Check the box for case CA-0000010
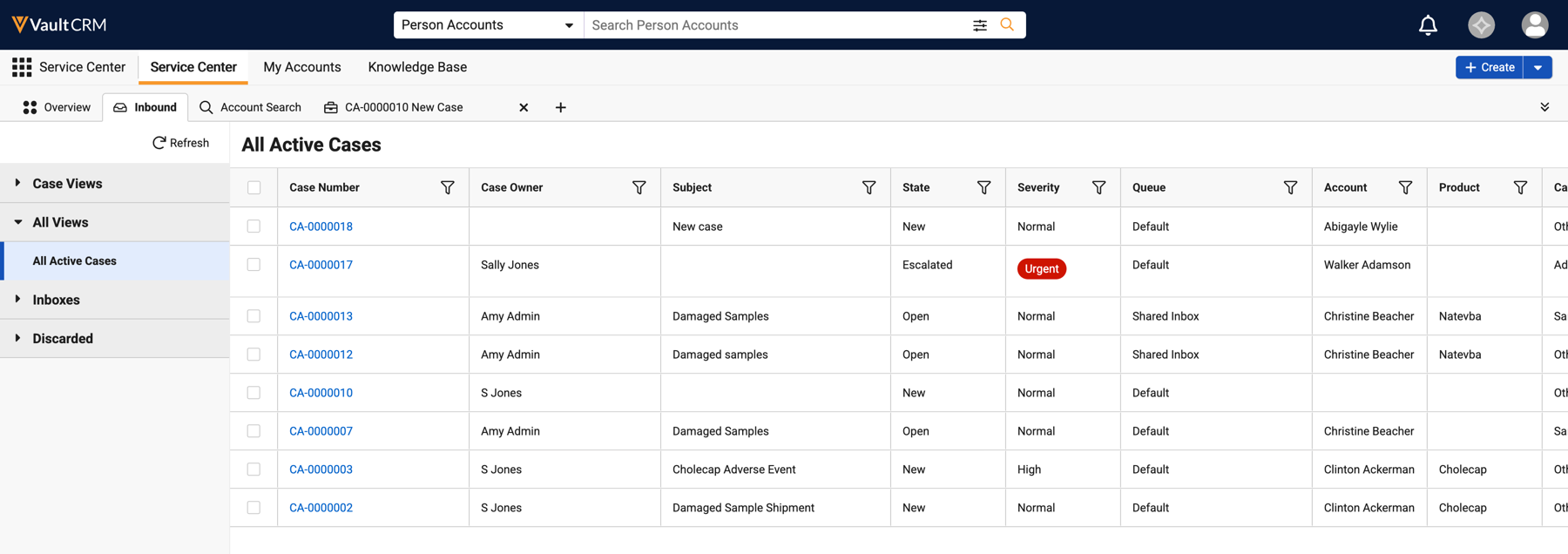This screenshot has height=554, width=1568. (x=253, y=393)
